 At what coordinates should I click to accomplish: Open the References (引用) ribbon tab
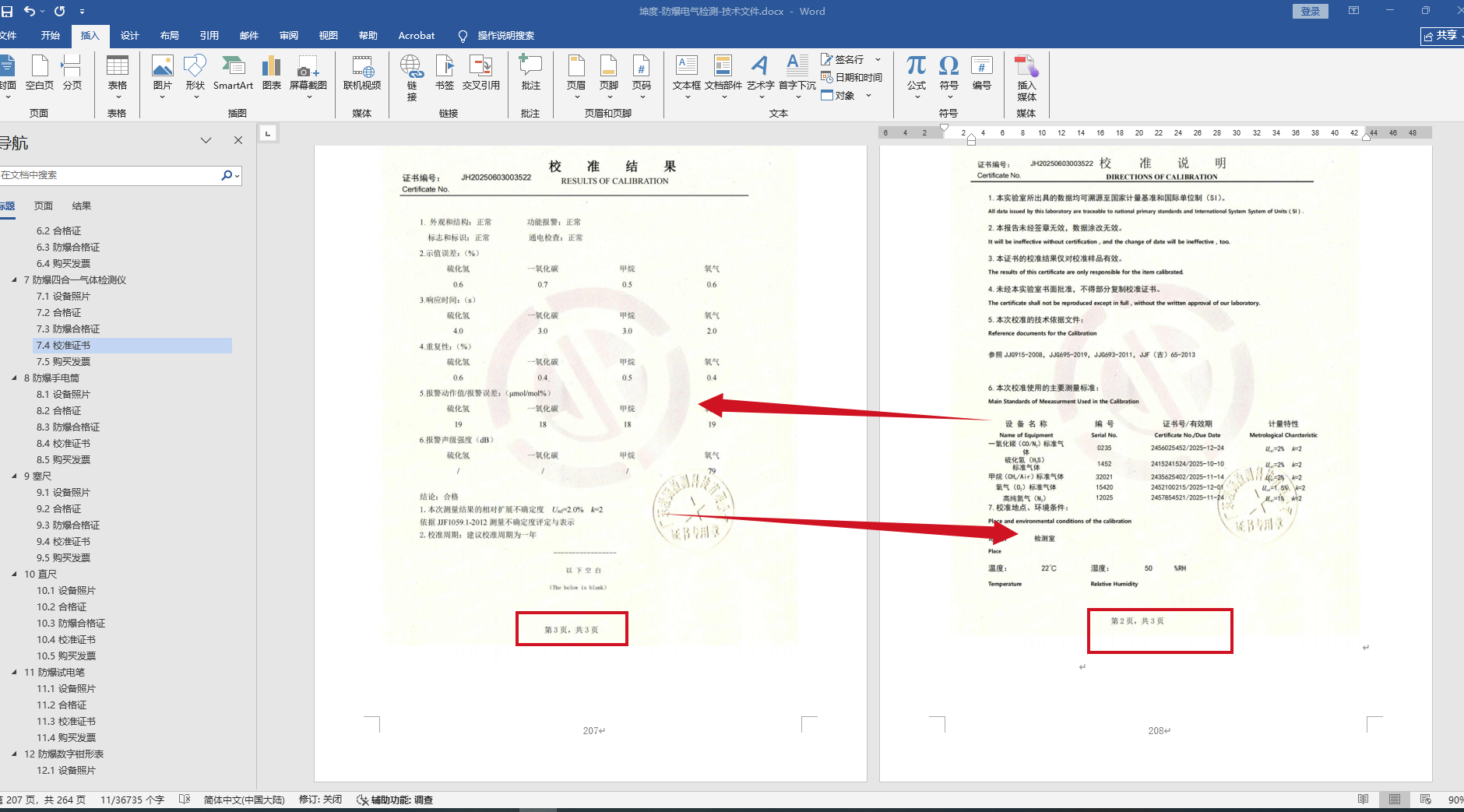(209, 36)
